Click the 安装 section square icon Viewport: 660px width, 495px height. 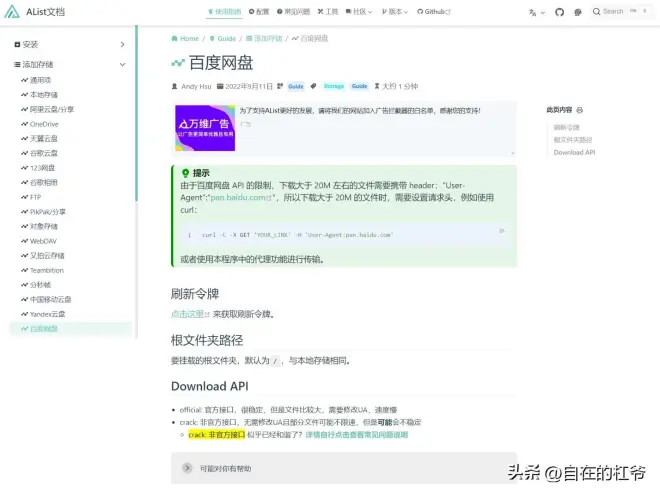17,44
